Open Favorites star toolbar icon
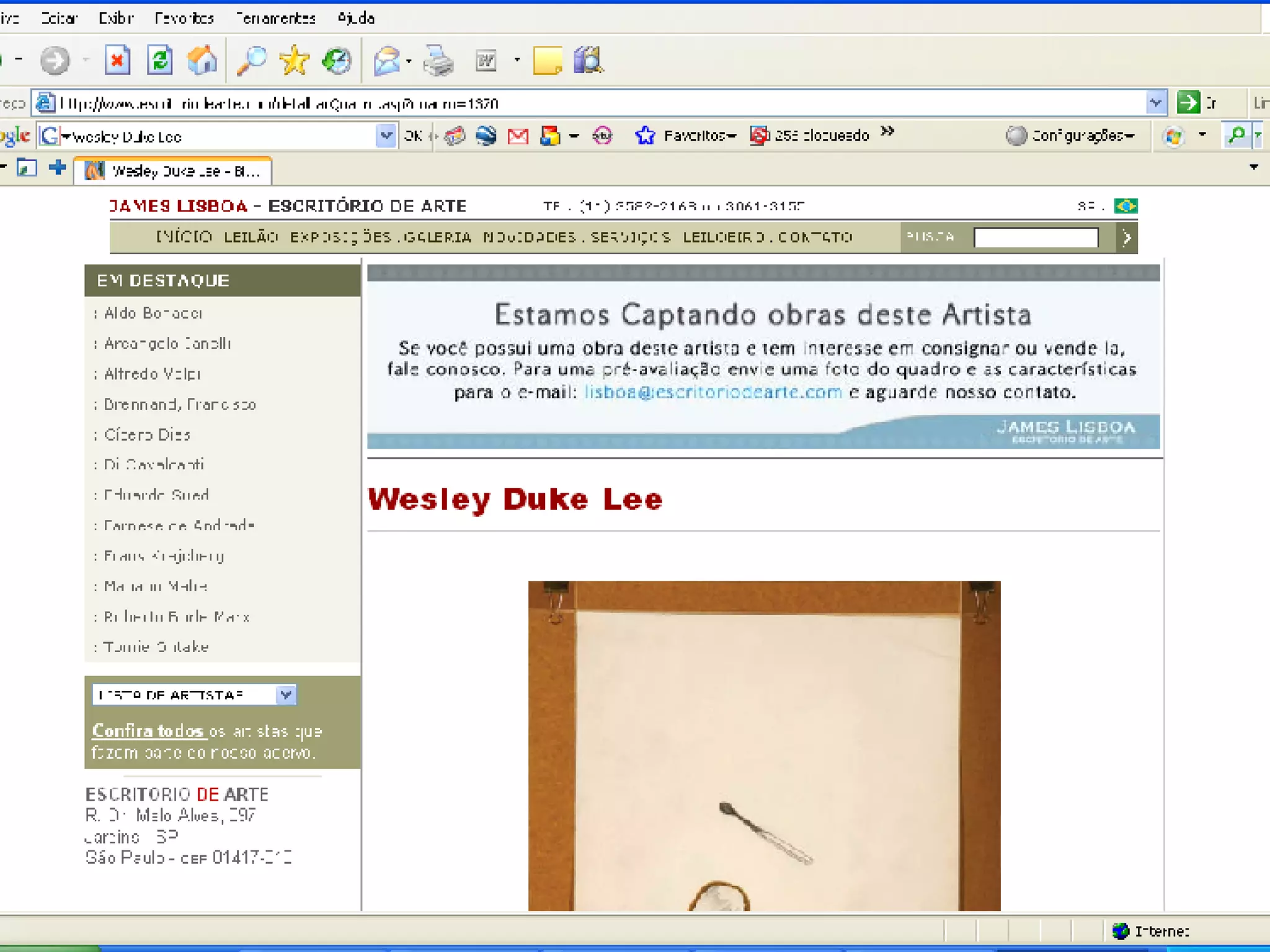The image size is (1270, 952). coord(294,61)
